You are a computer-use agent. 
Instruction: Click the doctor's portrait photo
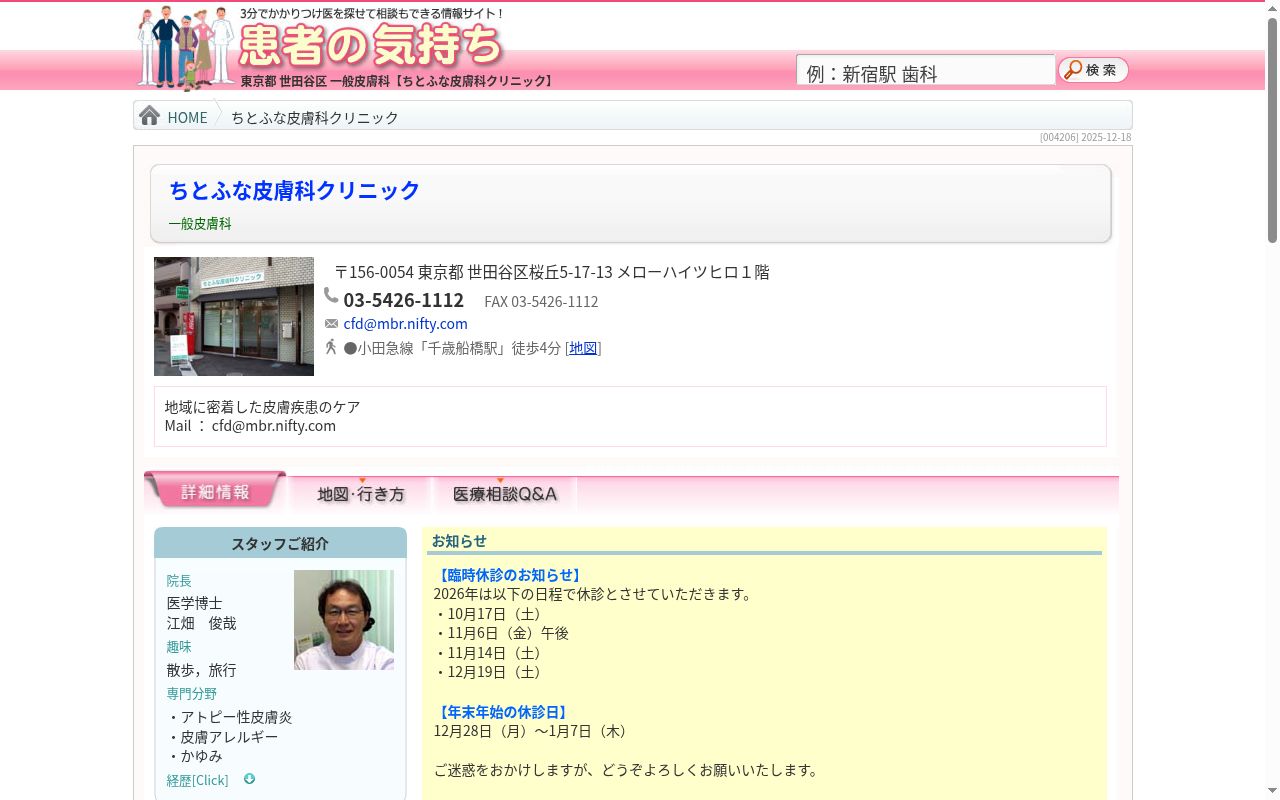point(344,620)
